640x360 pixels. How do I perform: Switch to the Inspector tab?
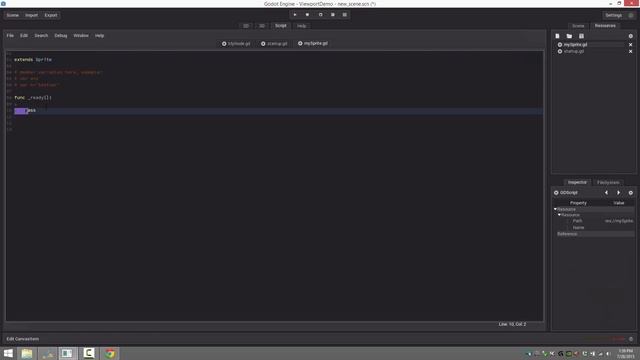coord(577,182)
